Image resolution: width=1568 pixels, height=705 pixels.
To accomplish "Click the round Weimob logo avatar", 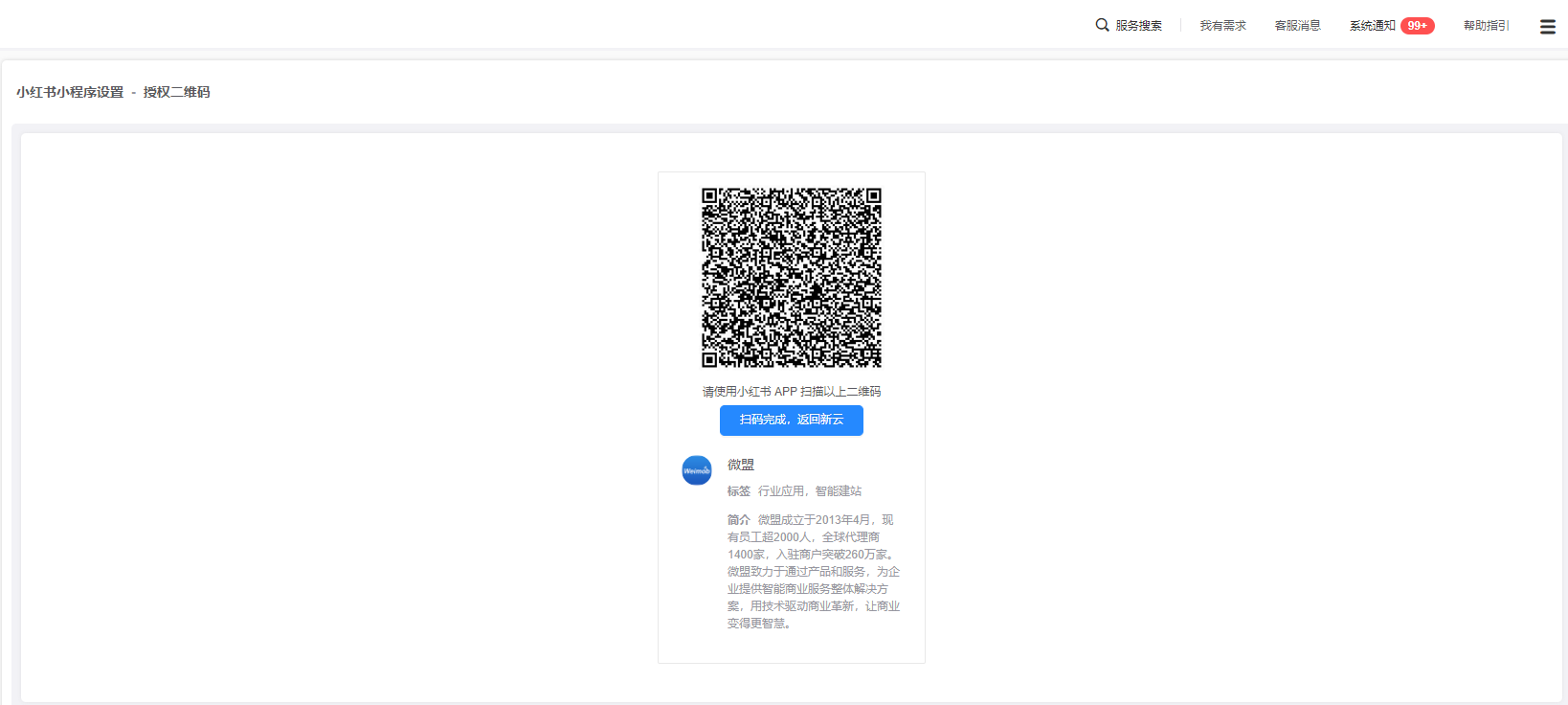I will [x=696, y=470].
